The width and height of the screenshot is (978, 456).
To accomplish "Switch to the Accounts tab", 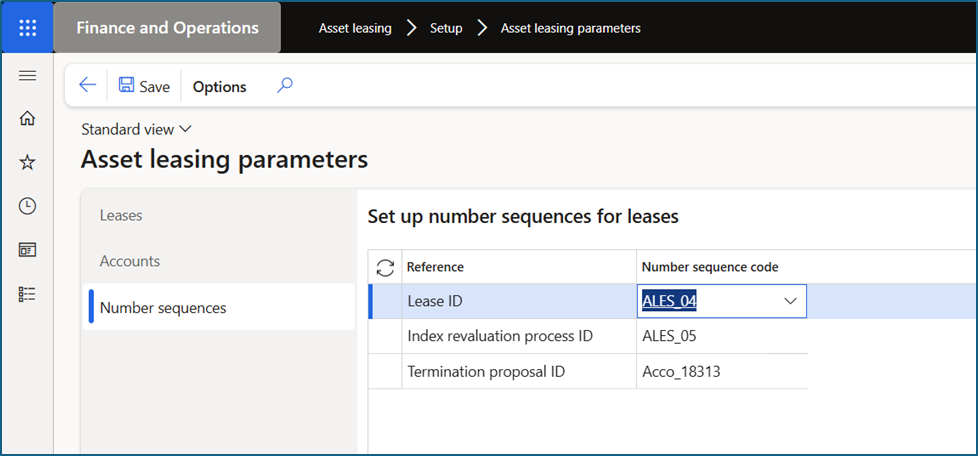I will [130, 261].
